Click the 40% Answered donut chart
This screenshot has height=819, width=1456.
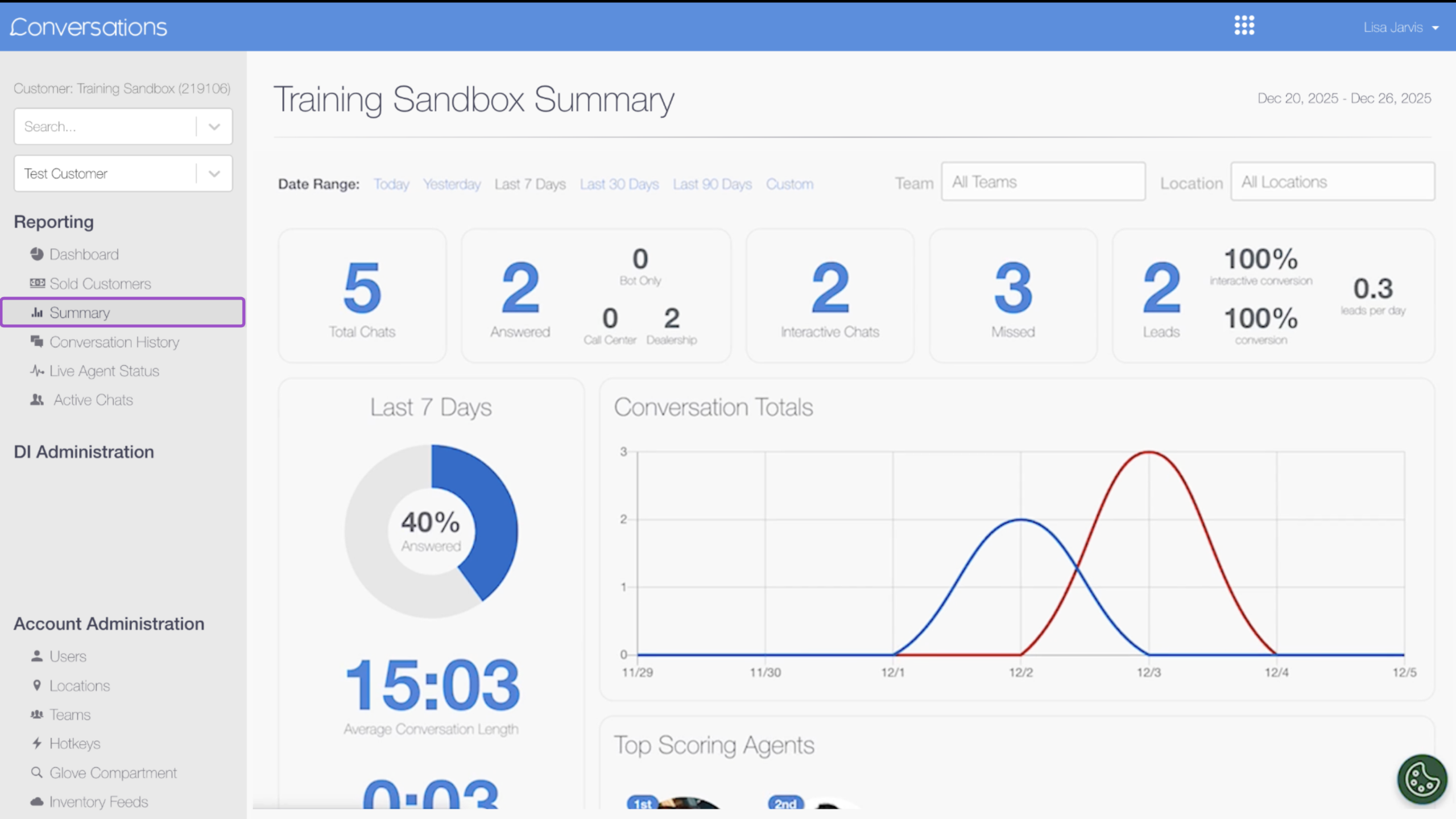pyautogui.click(x=431, y=531)
